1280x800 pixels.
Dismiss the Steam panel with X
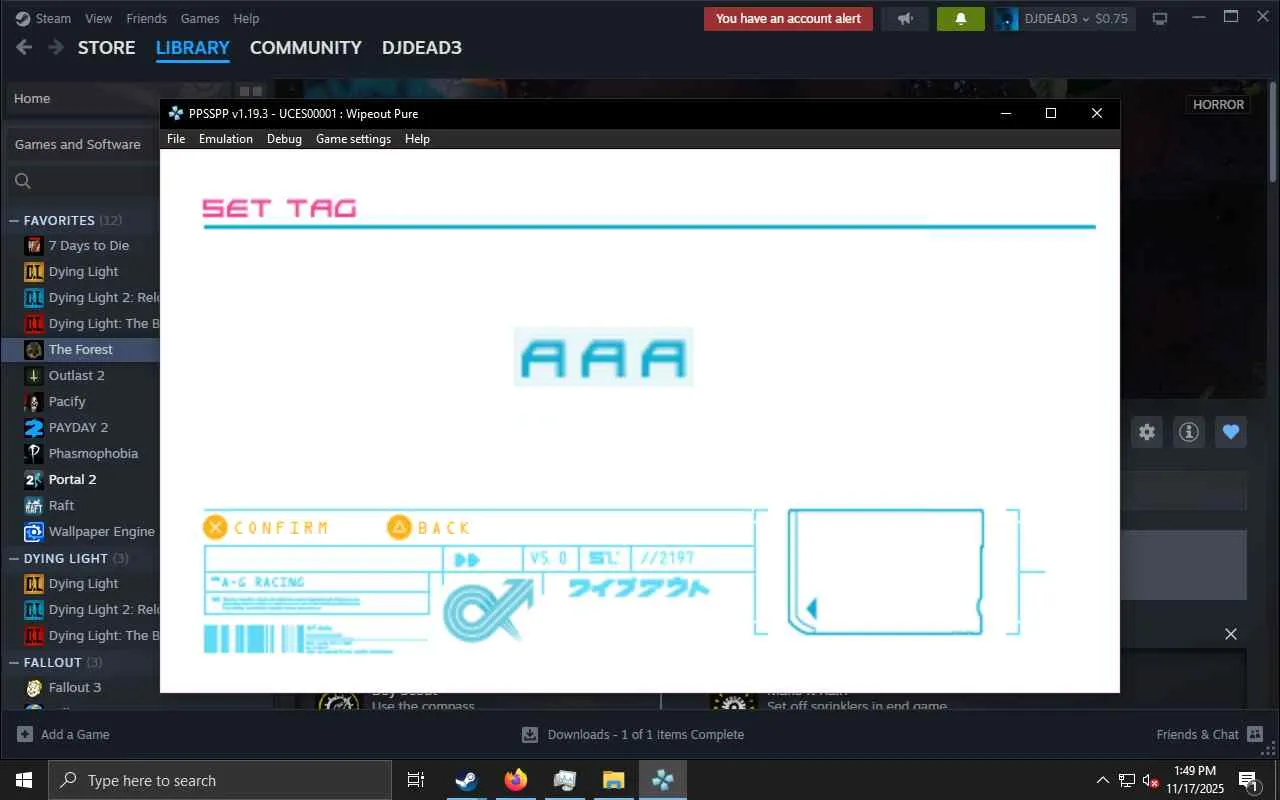tap(1231, 634)
